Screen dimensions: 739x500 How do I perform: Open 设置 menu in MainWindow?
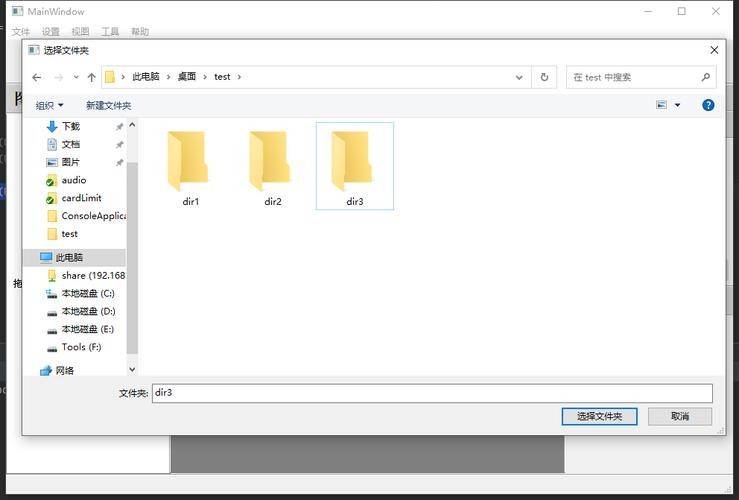50,32
